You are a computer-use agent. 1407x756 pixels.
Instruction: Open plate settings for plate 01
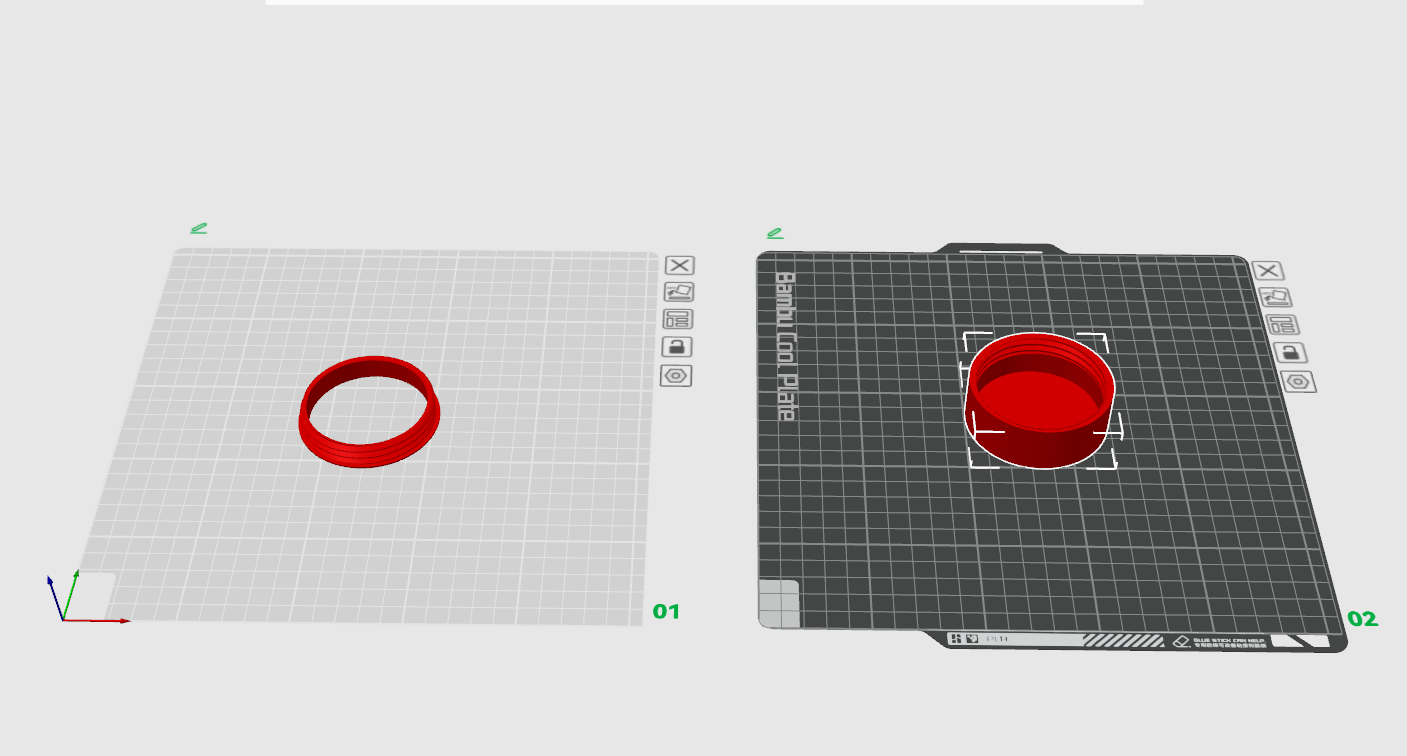pyautogui.click(x=677, y=376)
